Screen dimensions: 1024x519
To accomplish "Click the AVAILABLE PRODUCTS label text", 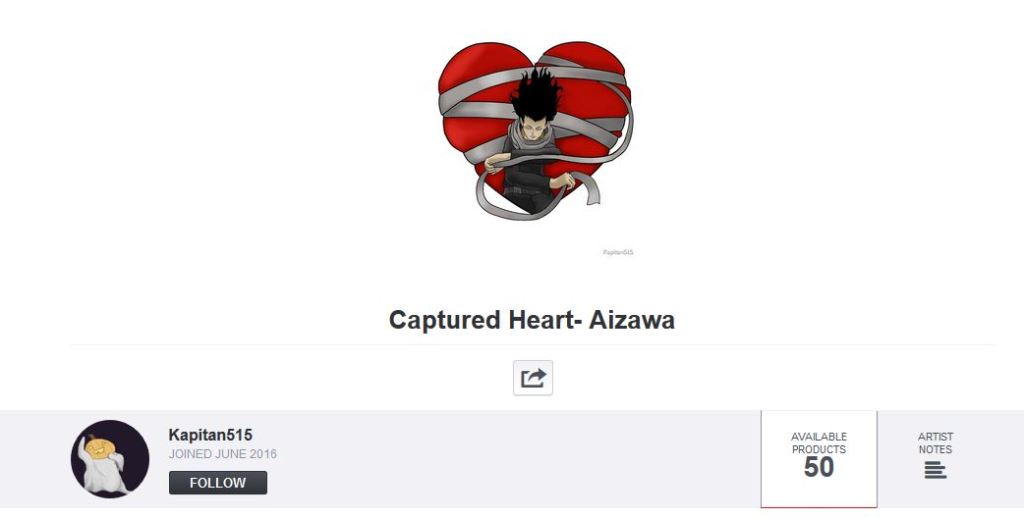I will click(x=819, y=443).
